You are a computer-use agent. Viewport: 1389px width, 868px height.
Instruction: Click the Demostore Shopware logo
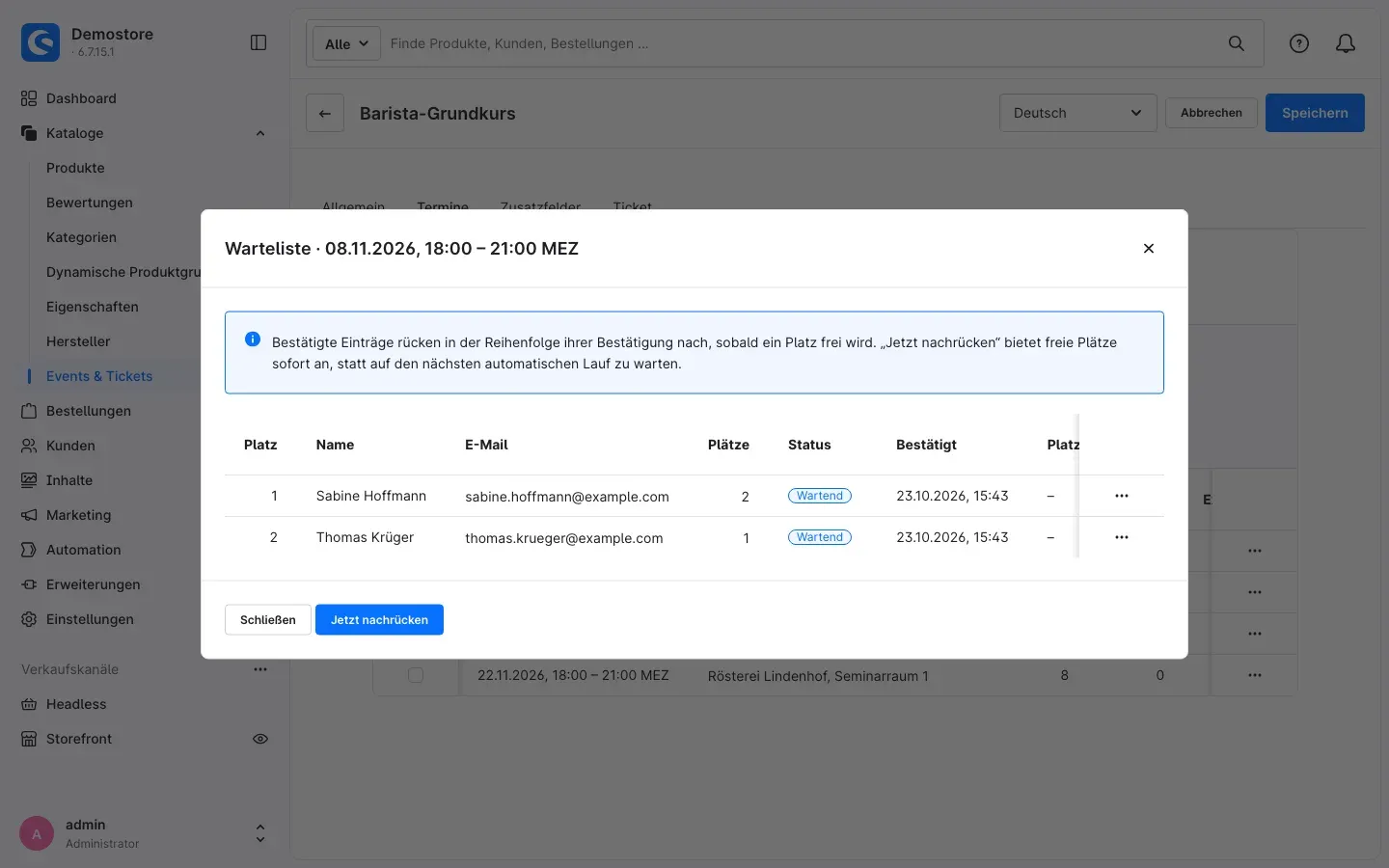click(41, 42)
